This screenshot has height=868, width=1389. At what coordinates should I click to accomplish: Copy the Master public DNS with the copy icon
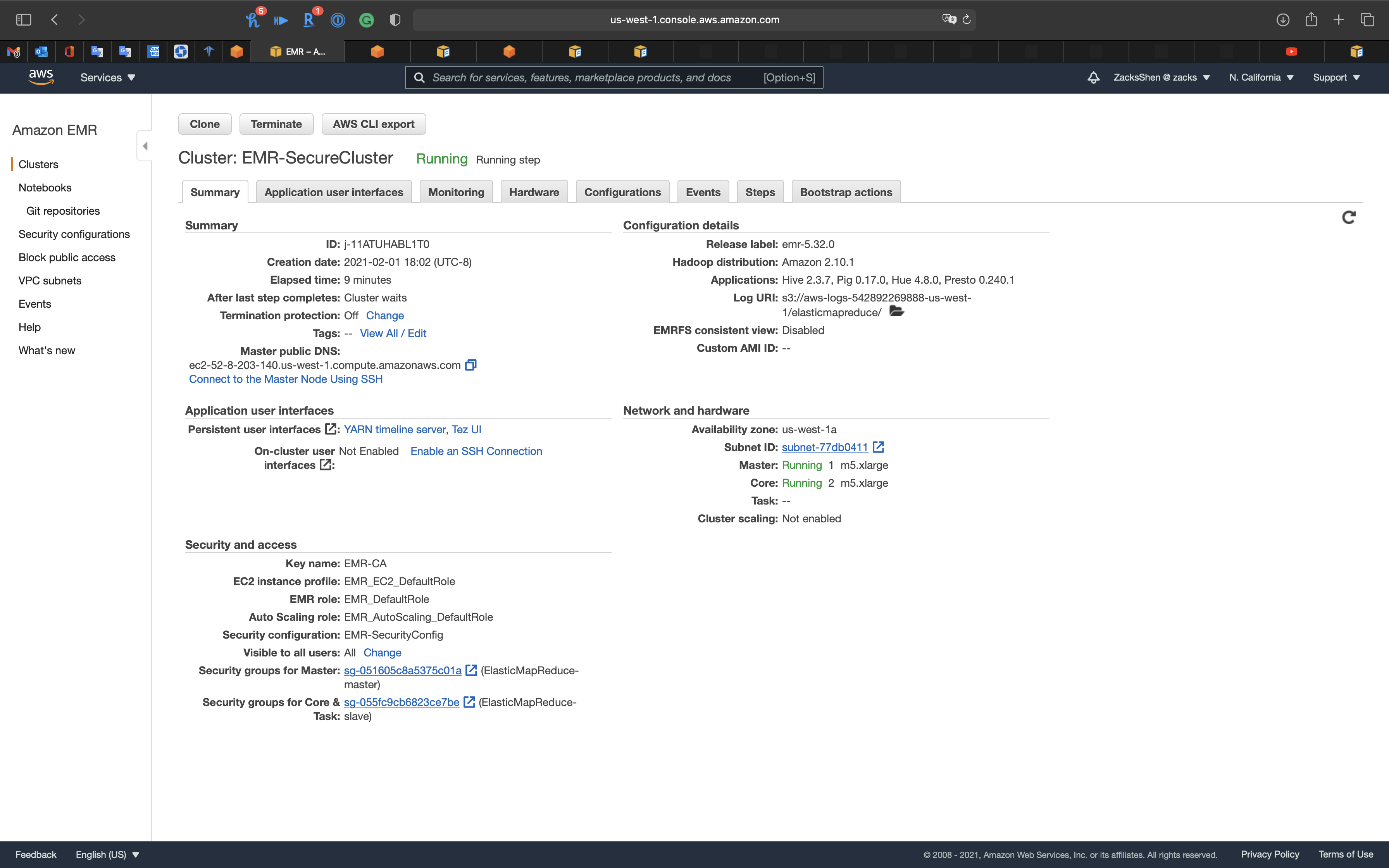tap(470, 365)
